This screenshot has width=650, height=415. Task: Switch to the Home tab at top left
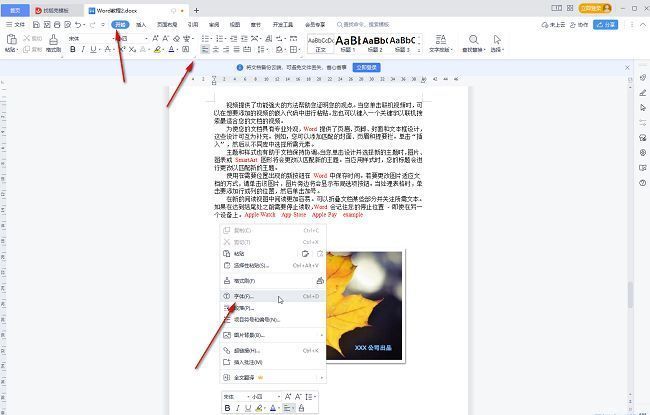[15, 10]
